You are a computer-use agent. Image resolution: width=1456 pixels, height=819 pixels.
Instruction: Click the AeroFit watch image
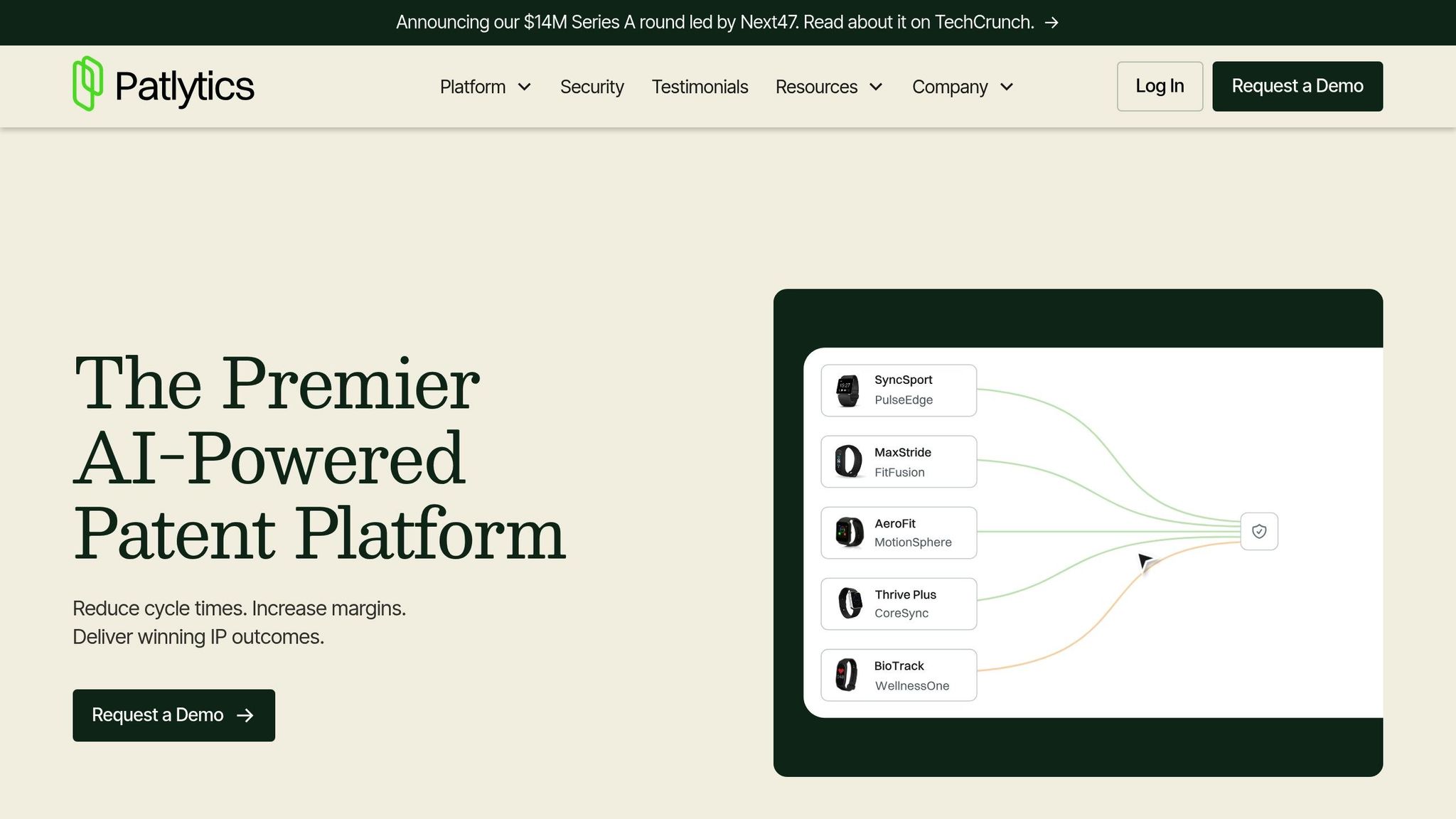pyautogui.click(x=849, y=532)
